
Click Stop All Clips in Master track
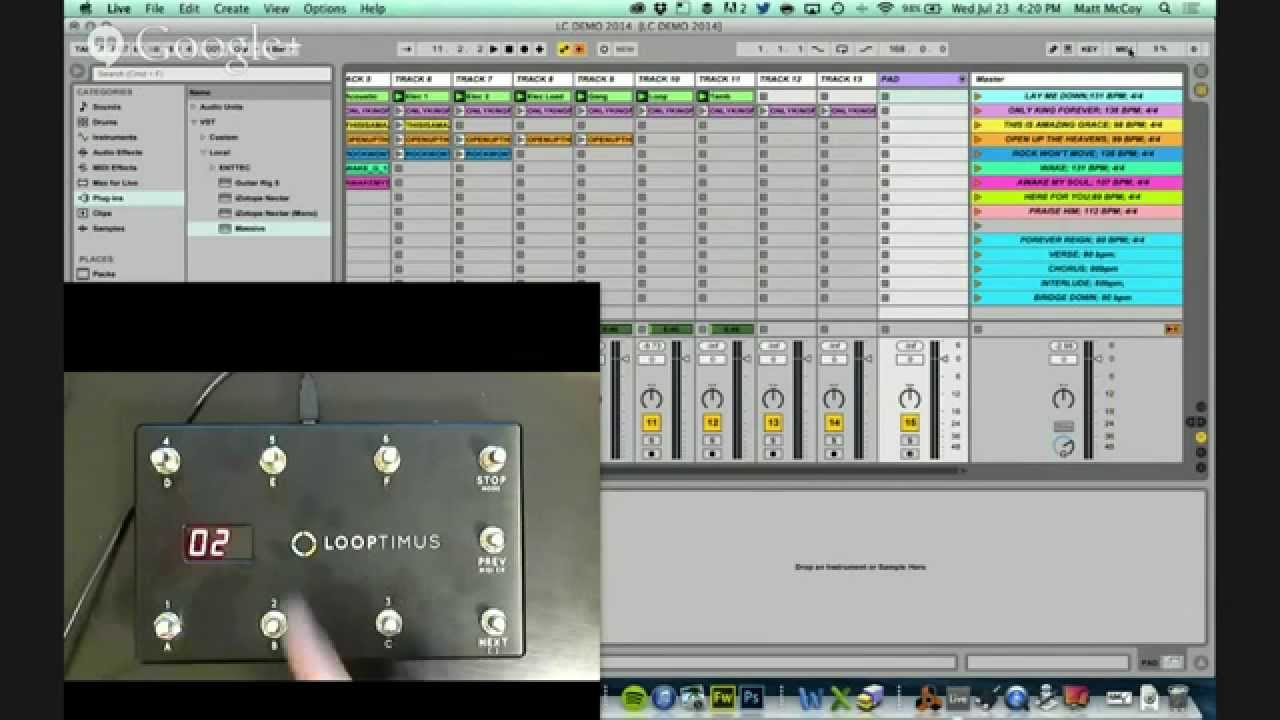pos(977,329)
